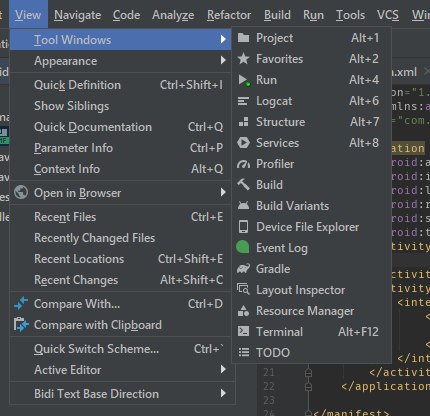
Task: Select Gradle in the submenu
Action: tap(311, 269)
